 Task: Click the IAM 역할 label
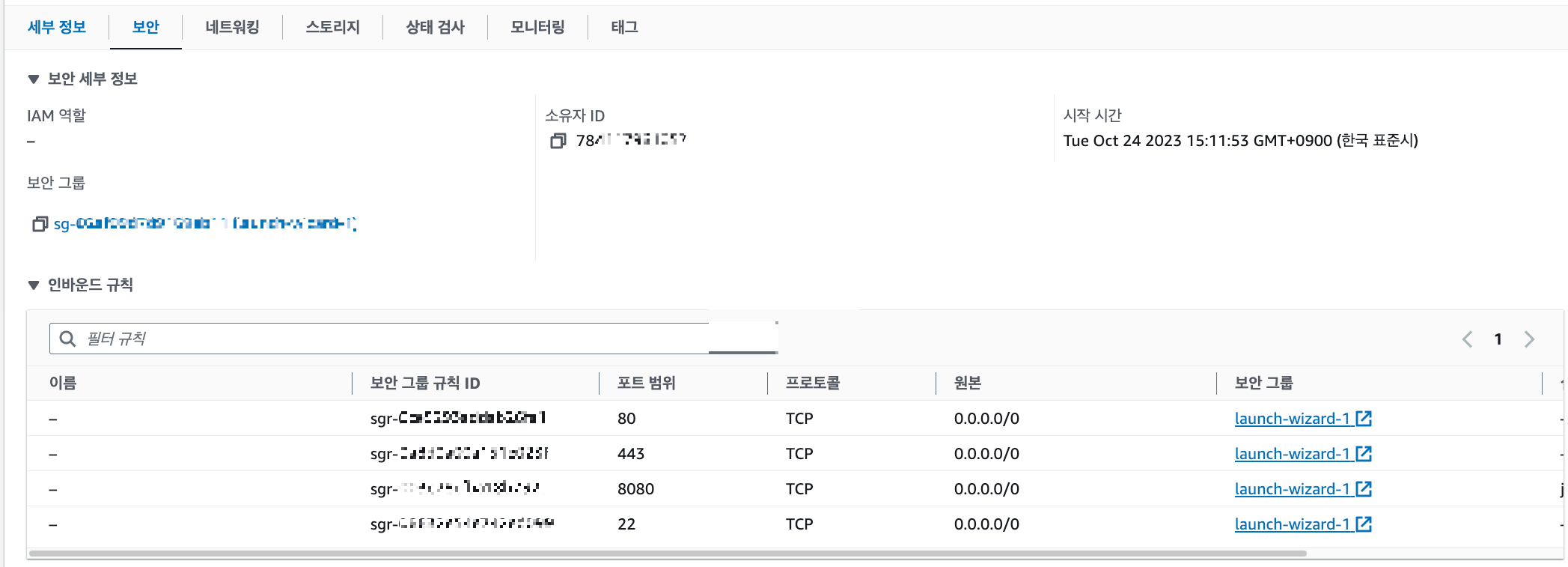tap(56, 115)
